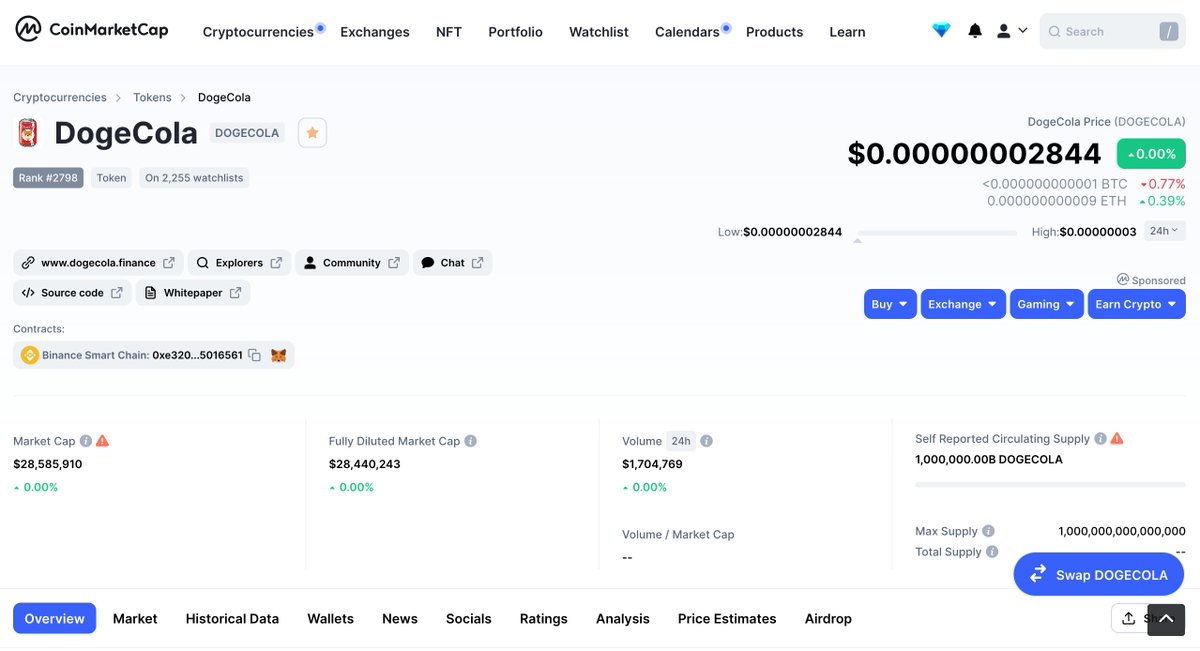Click Circulating Supply warning triangle icon

coord(1117,439)
